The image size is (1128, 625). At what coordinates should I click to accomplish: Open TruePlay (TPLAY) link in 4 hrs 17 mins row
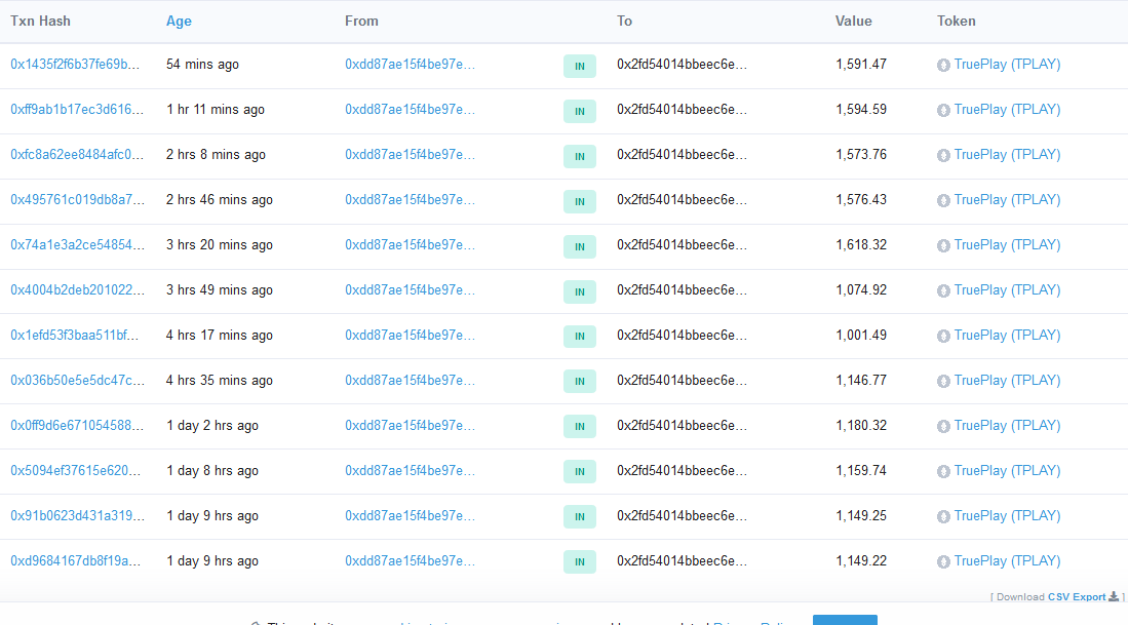pos(1007,335)
